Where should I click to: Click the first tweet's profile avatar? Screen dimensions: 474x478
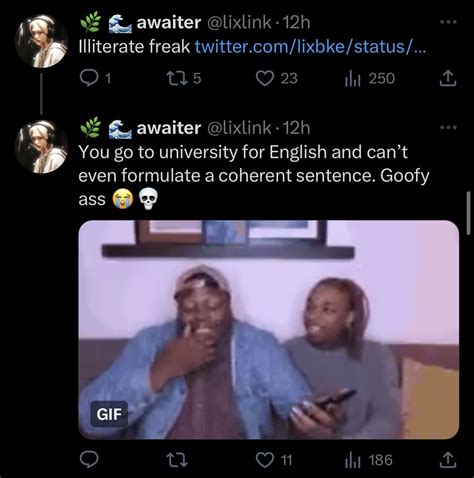(x=42, y=41)
